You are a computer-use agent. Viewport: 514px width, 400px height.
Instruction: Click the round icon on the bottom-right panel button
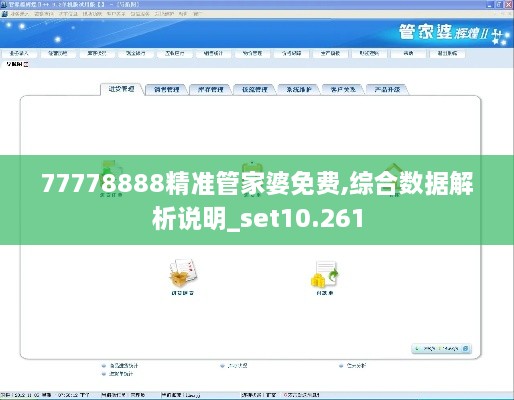coord(466,348)
